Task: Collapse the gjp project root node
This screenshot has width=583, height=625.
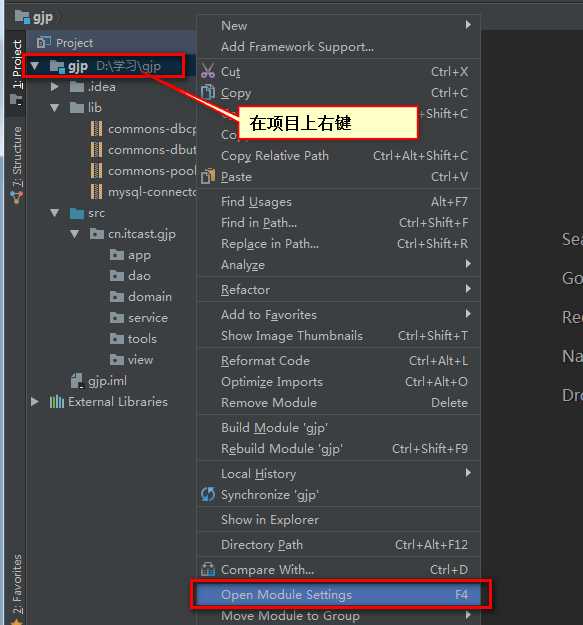Action: [35, 66]
